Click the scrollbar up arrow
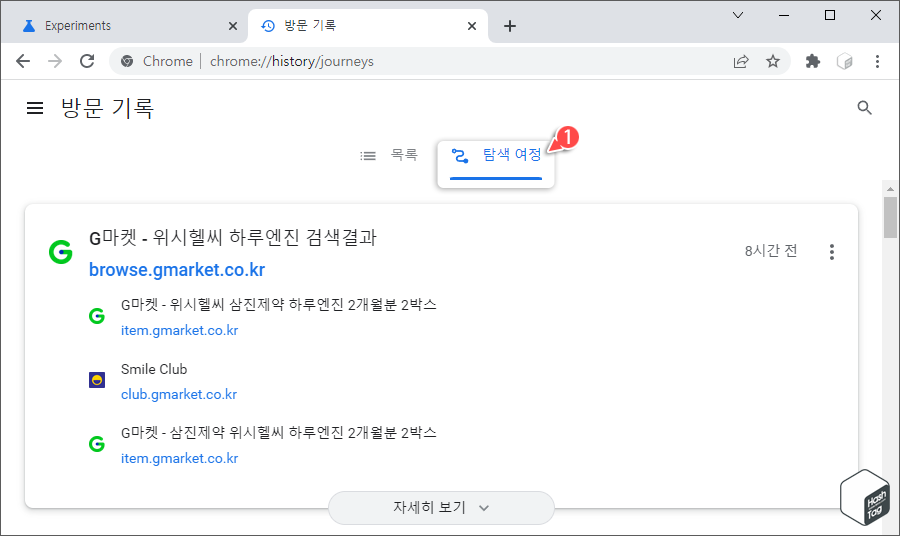Image resolution: width=900 pixels, height=536 pixels. coord(890,188)
